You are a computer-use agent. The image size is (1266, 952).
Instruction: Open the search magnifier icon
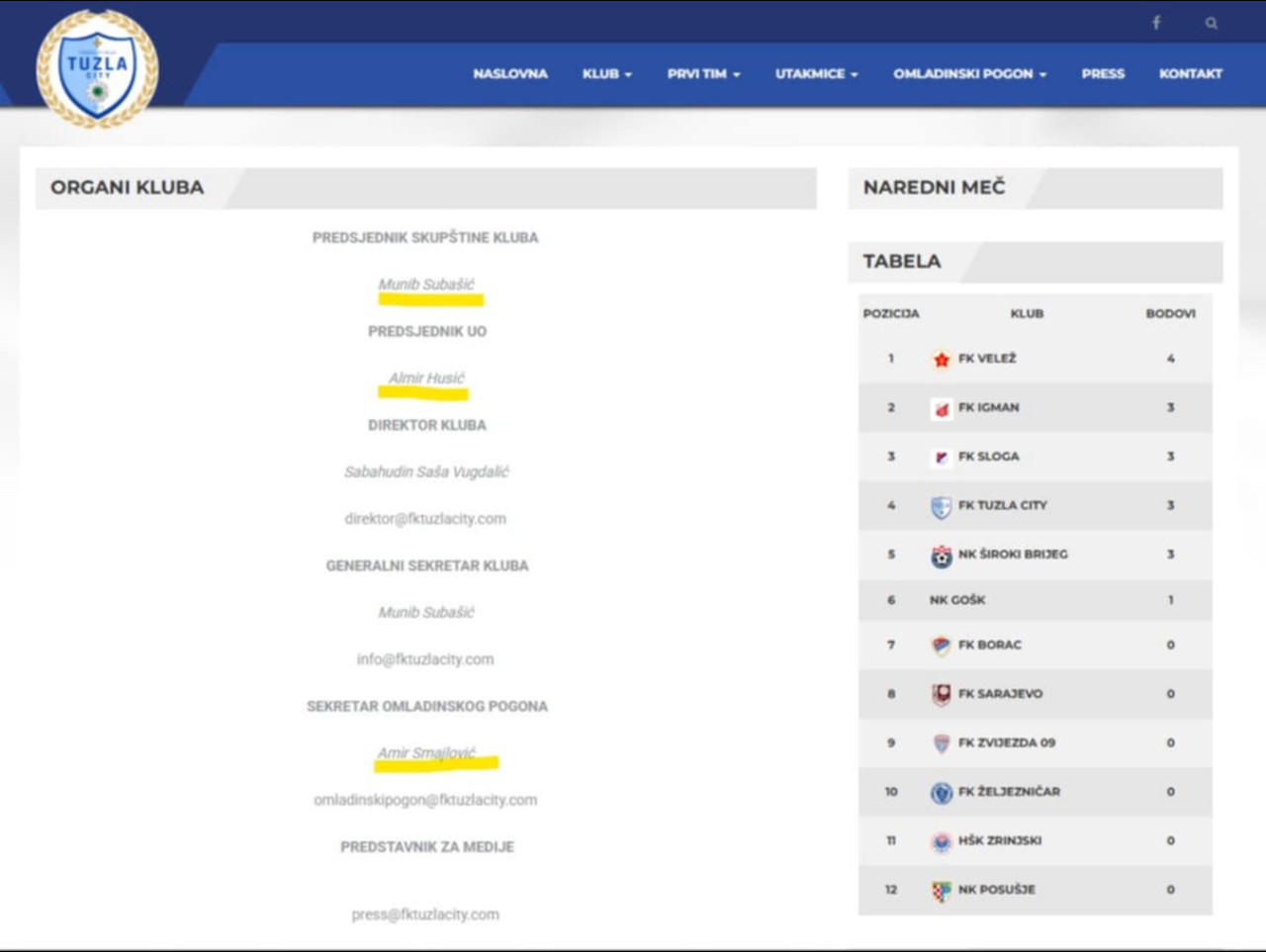click(1211, 23)
